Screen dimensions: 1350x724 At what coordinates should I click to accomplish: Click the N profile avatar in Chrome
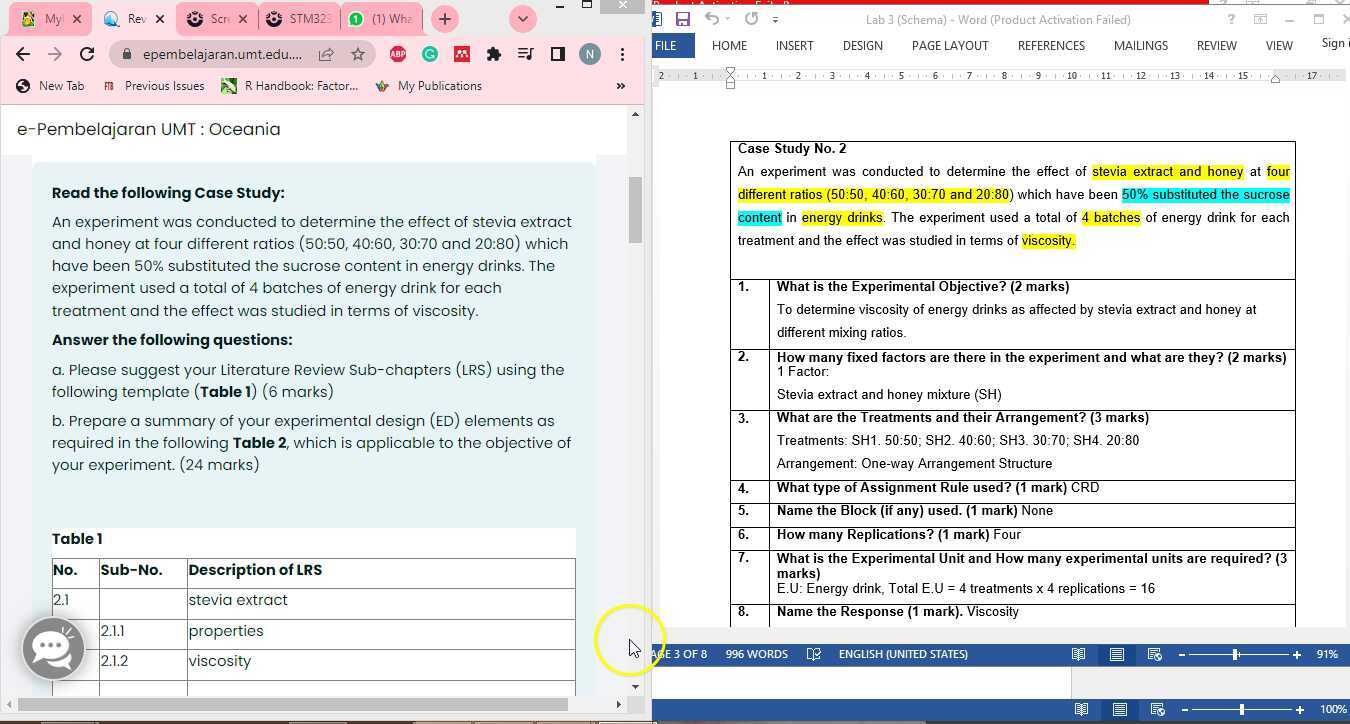(x=590, y=54)
